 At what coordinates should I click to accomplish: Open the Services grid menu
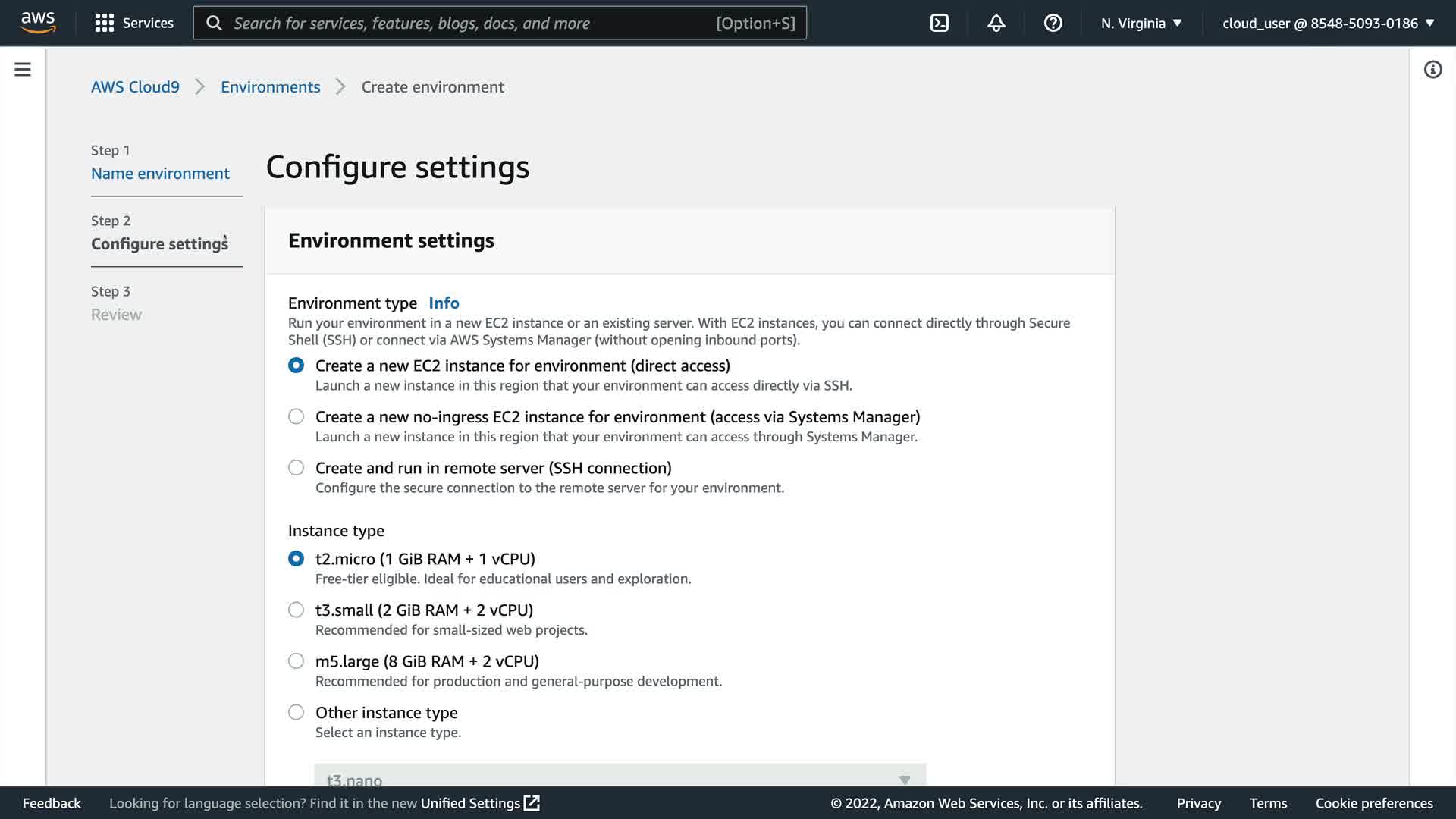pyautogui.click(x=104, y=23)
